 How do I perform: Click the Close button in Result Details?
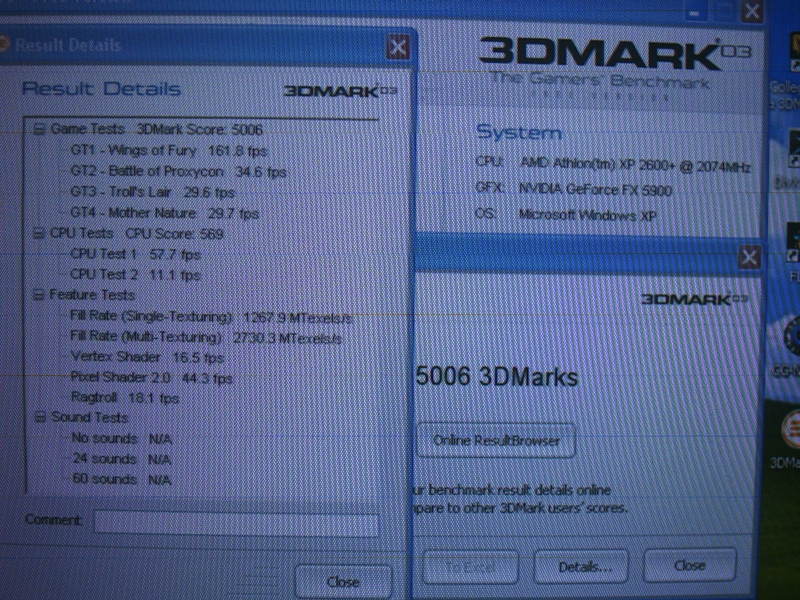click(343, 582)
